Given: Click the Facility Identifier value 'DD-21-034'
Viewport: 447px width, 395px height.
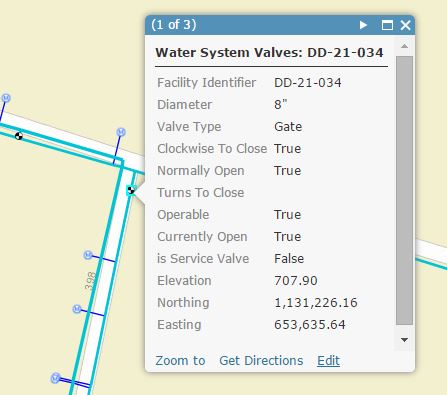Looking at the screenshot, I should (308, 83).
